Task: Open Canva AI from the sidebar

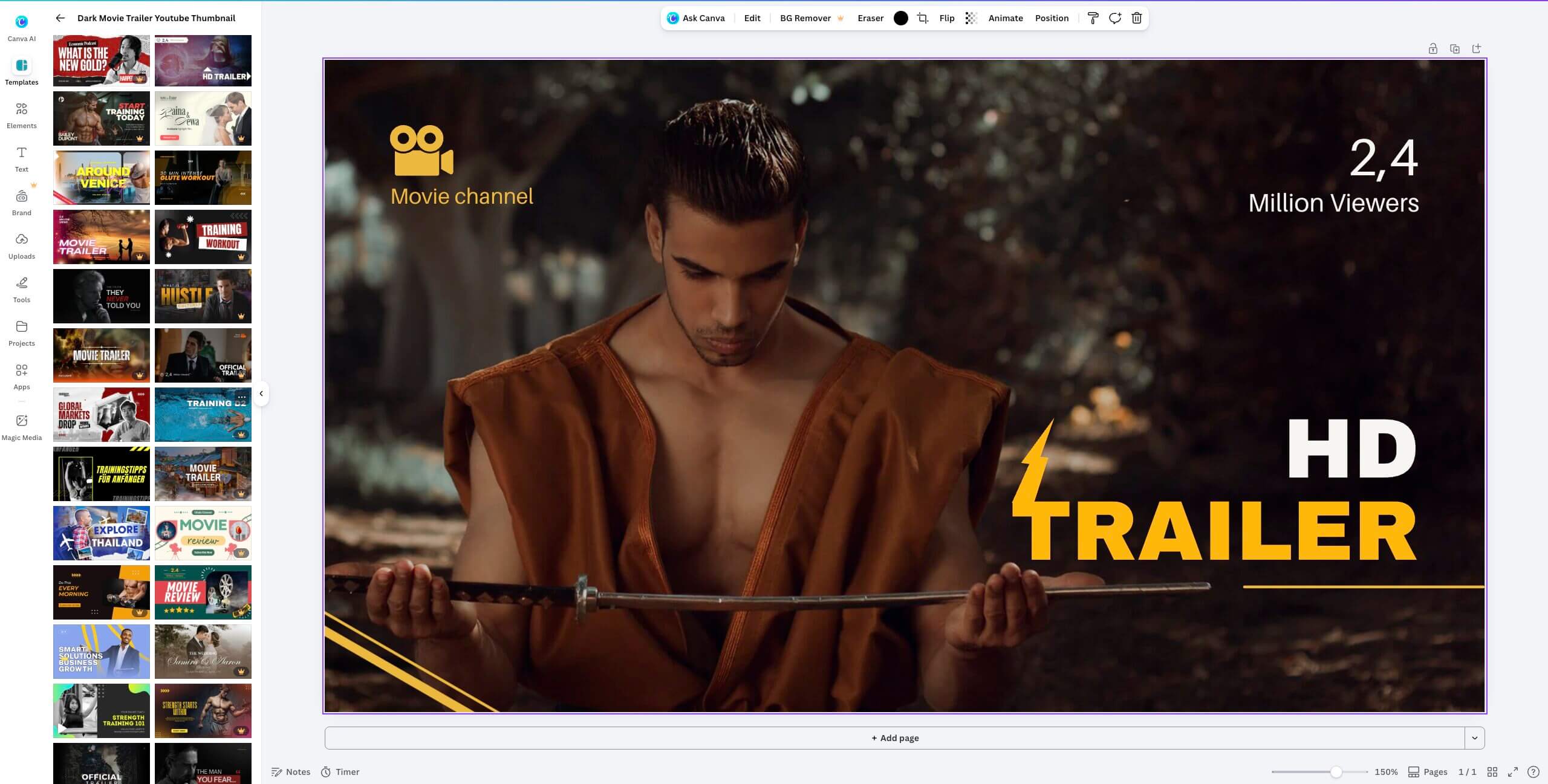Action: [x=22, y=28]
